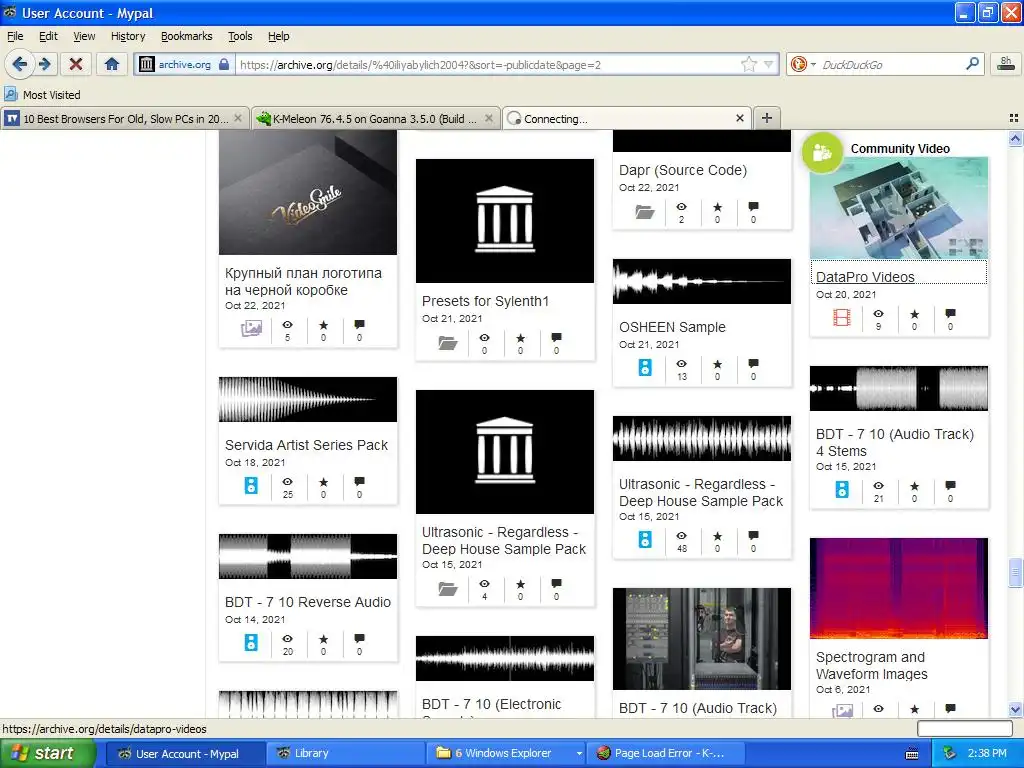Open the list all tabs grid icon

click(x=1014, y=118)
